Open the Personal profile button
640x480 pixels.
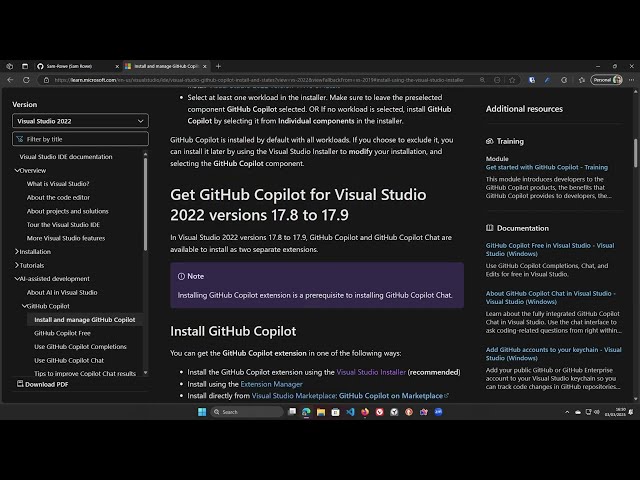tap(607, 80)
